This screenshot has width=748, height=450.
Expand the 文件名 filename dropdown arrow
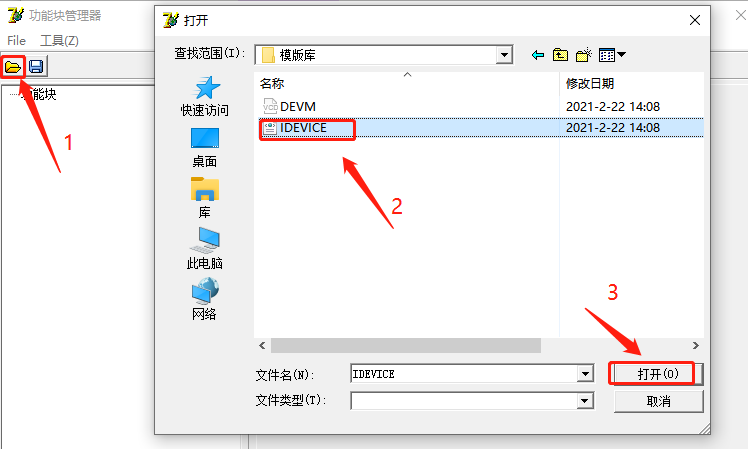click(x=585, y=374)
